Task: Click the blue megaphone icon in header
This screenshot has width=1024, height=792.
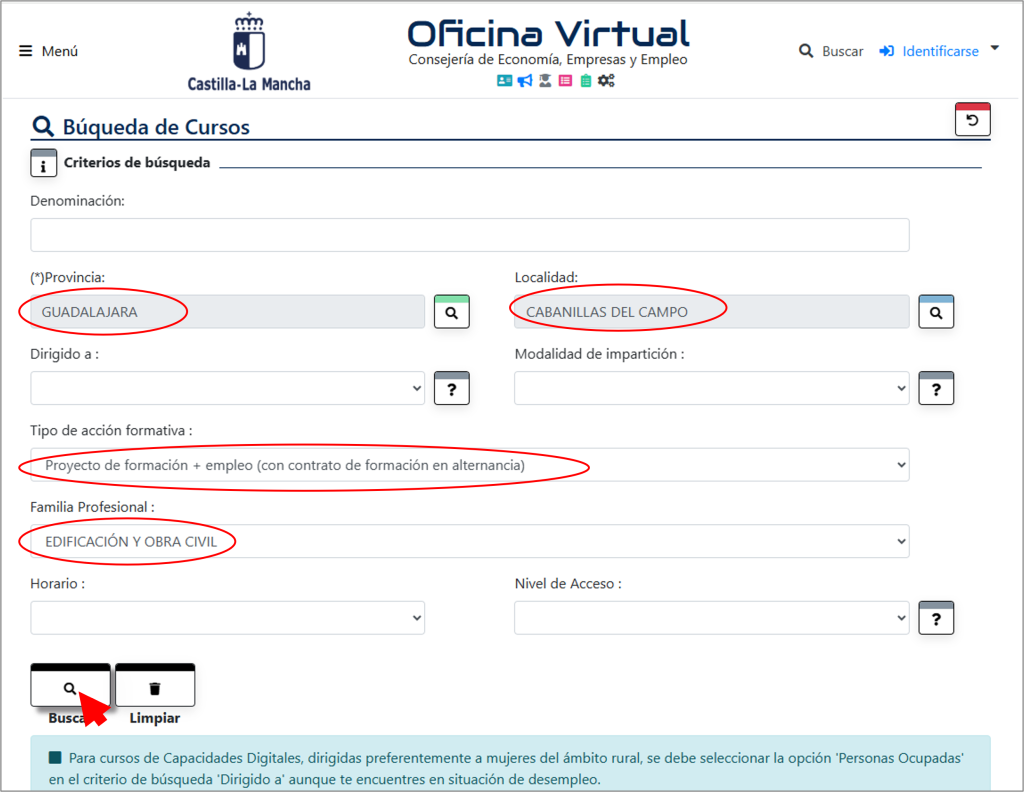Action: pos(525,81)
